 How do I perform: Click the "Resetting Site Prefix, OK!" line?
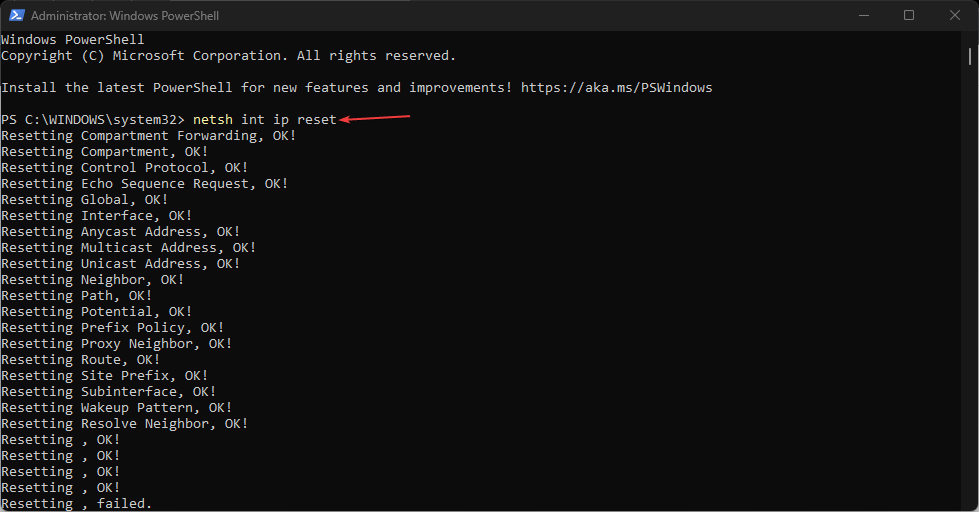point(105,376)
